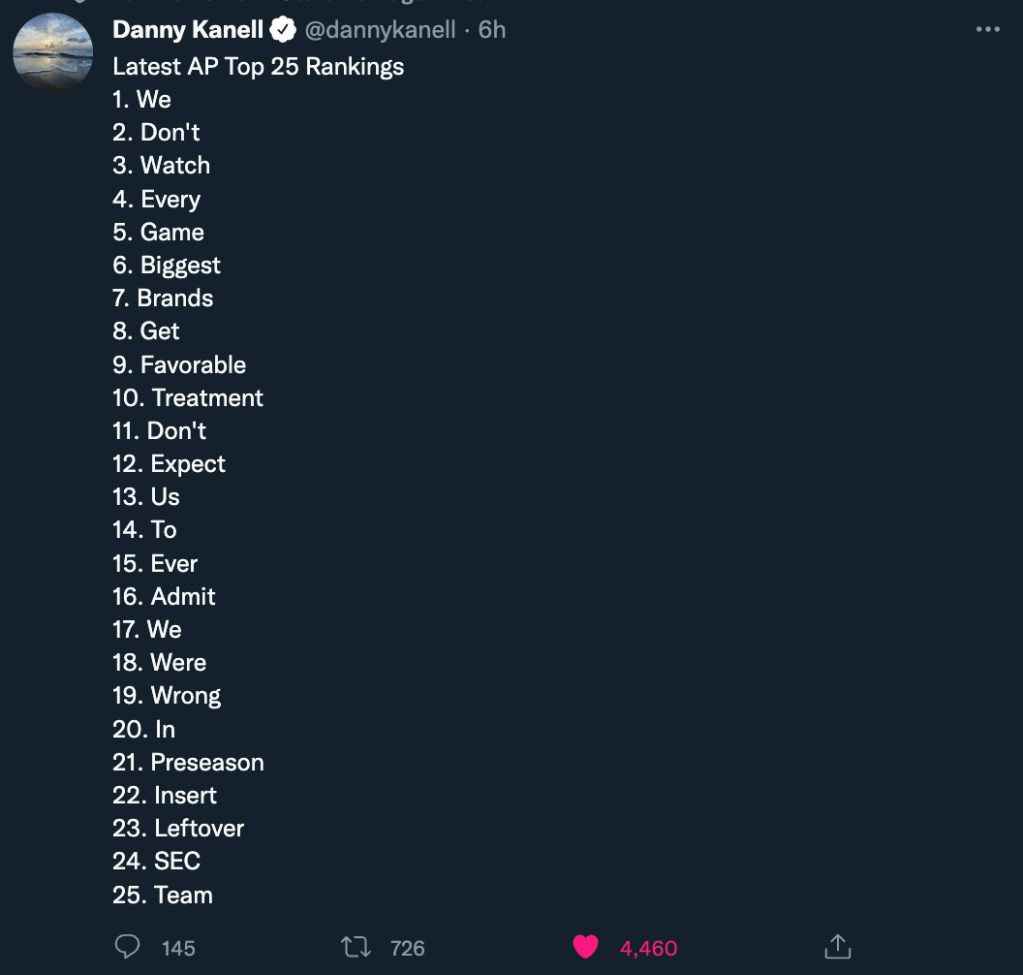Click the line "1. We"
The height and width of the screenshot is (975, 1023).
[x=142, y=100]
